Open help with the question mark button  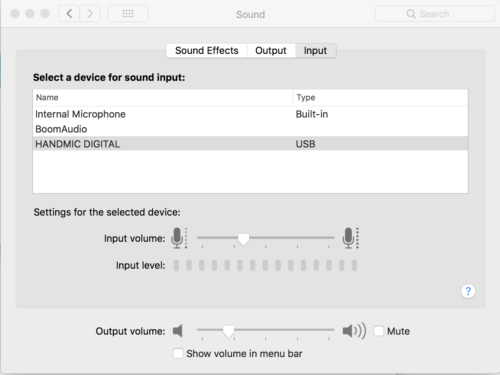(468, 291)
